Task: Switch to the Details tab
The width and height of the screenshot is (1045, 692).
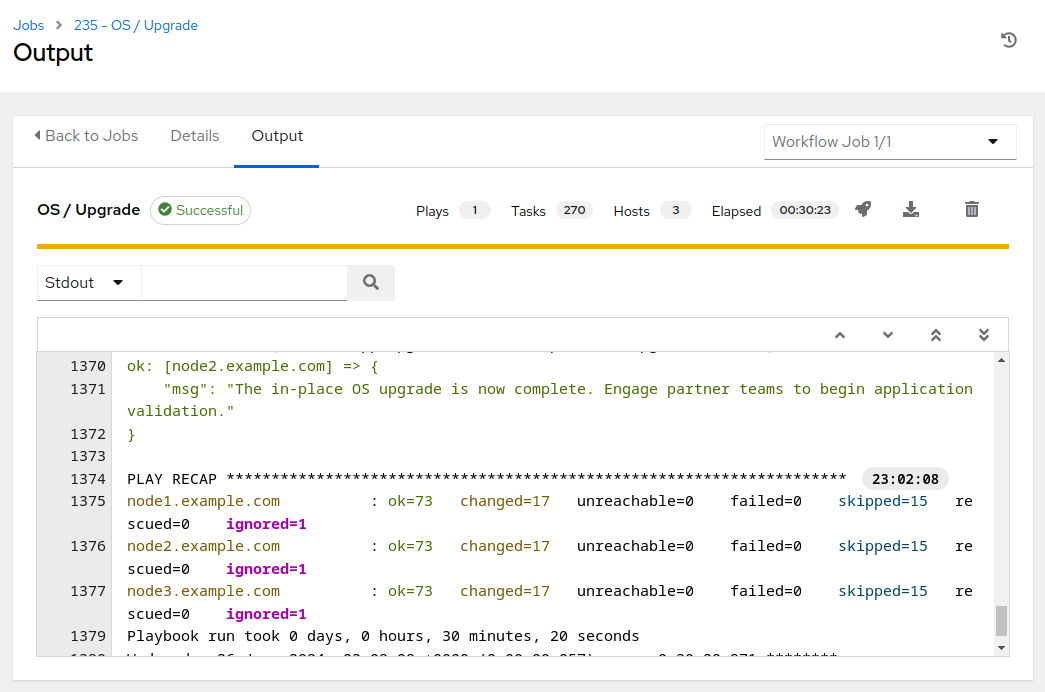Action: 195,136
